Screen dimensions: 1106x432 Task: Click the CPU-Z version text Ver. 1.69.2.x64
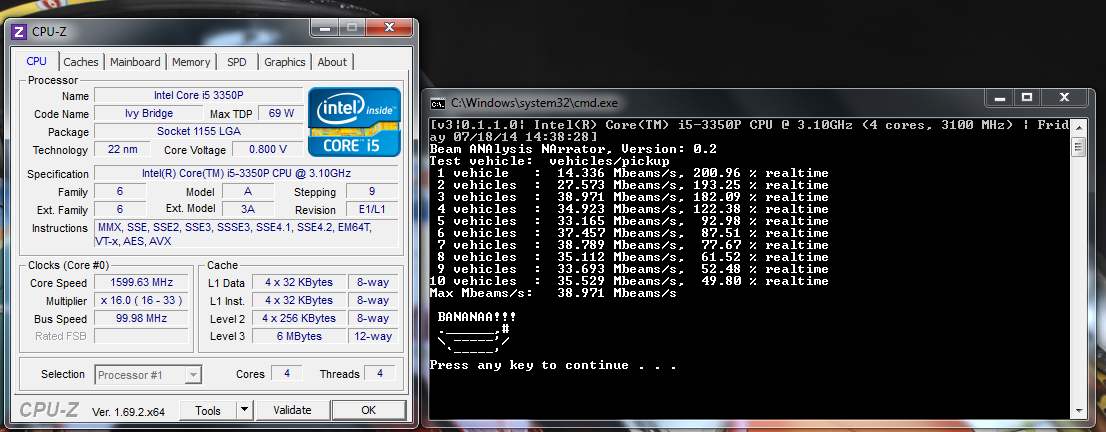coord(128,411)
